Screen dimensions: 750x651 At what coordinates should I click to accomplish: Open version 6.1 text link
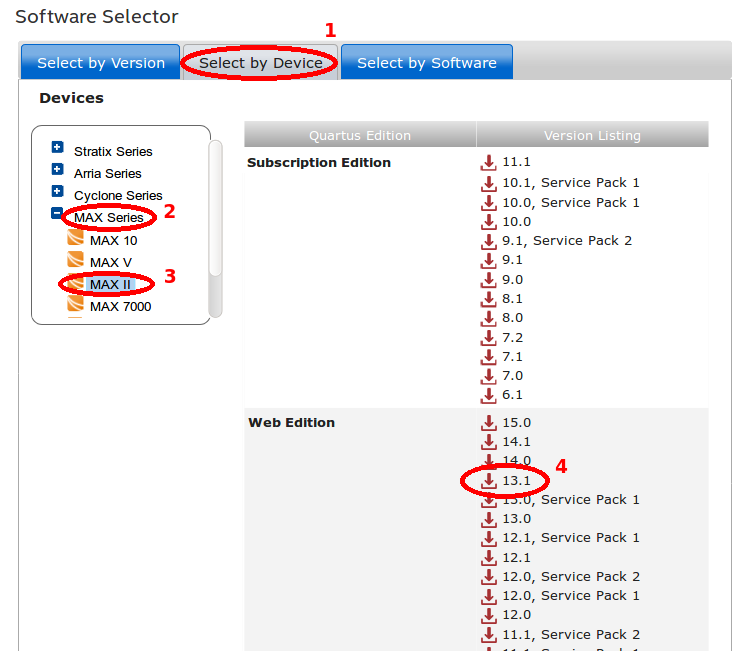click(512, 395)
